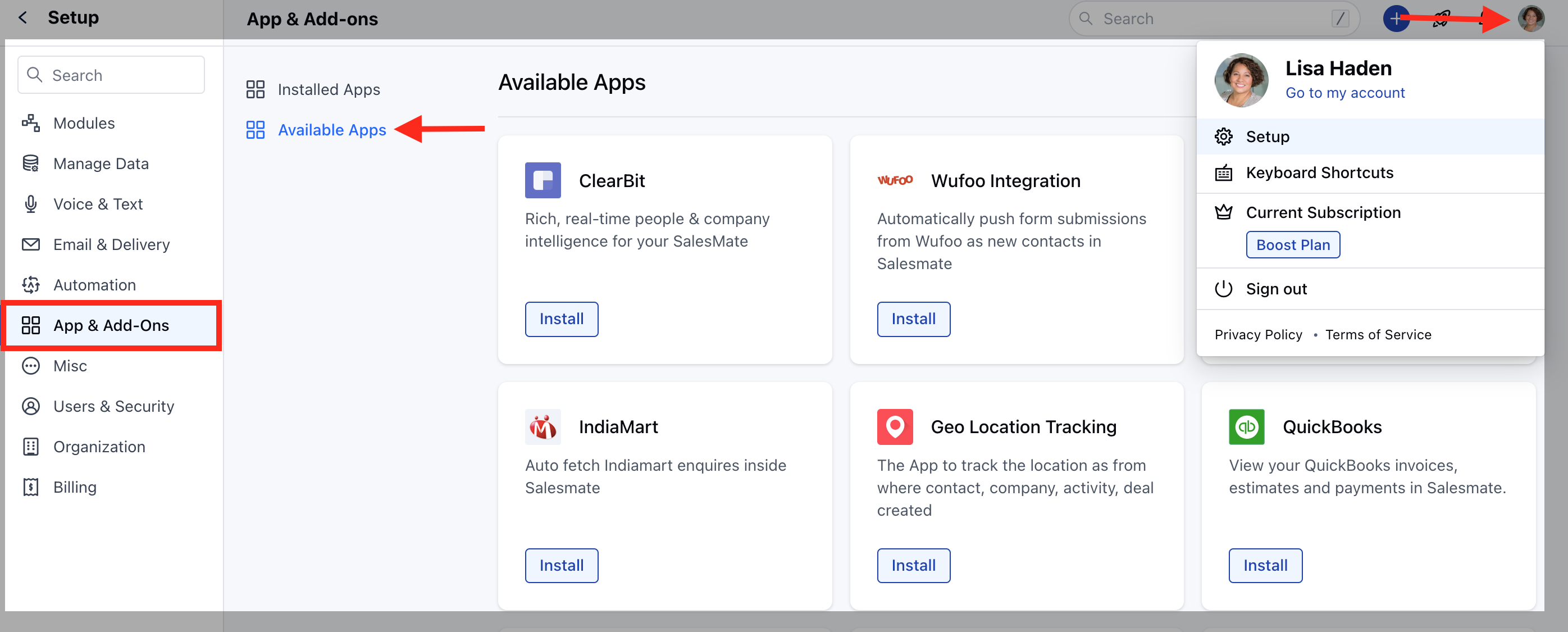
Task: Collapse Setup with the back chevron
Action: click(x=22, y=17)
